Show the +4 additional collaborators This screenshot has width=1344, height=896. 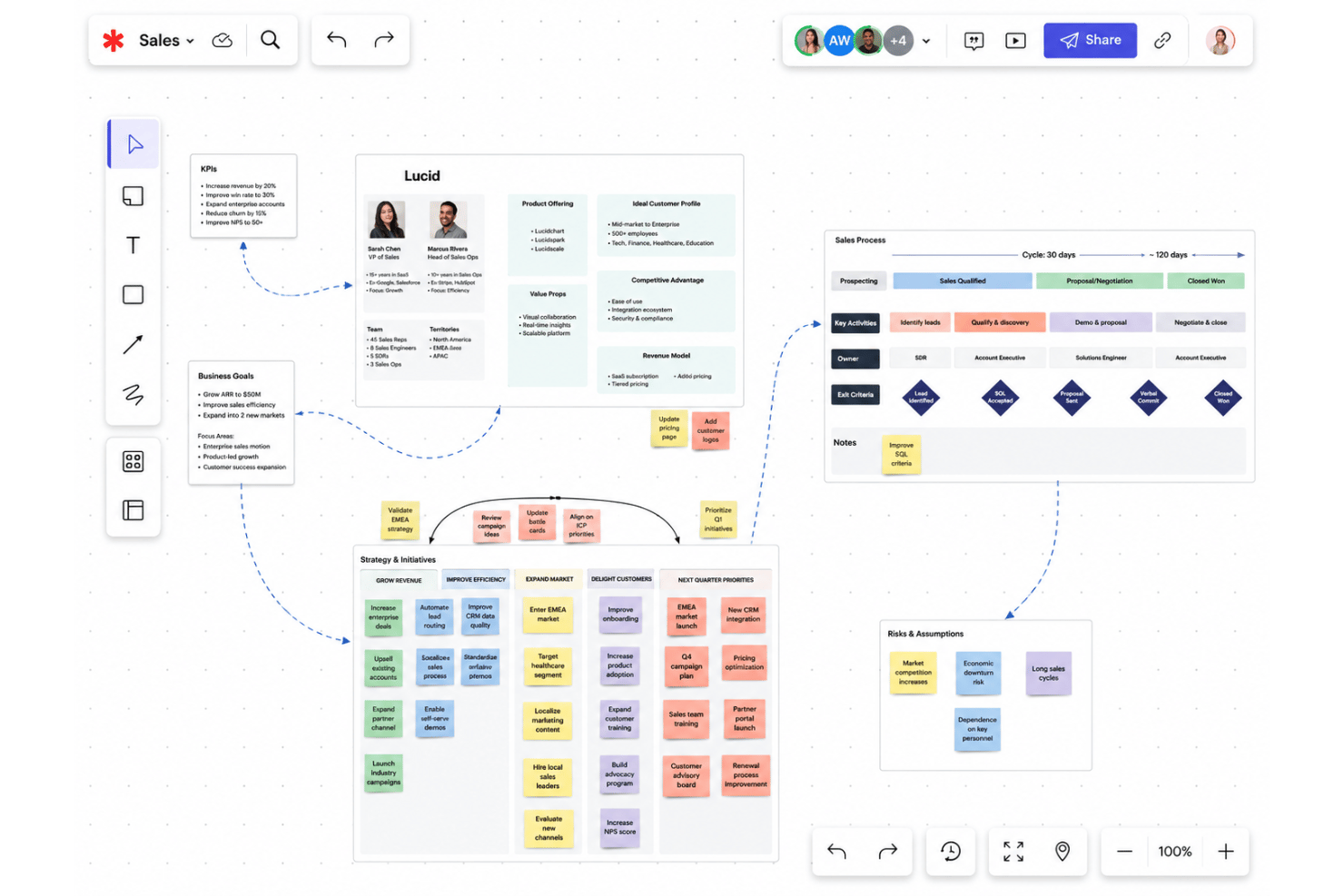[x=898, y=40]
